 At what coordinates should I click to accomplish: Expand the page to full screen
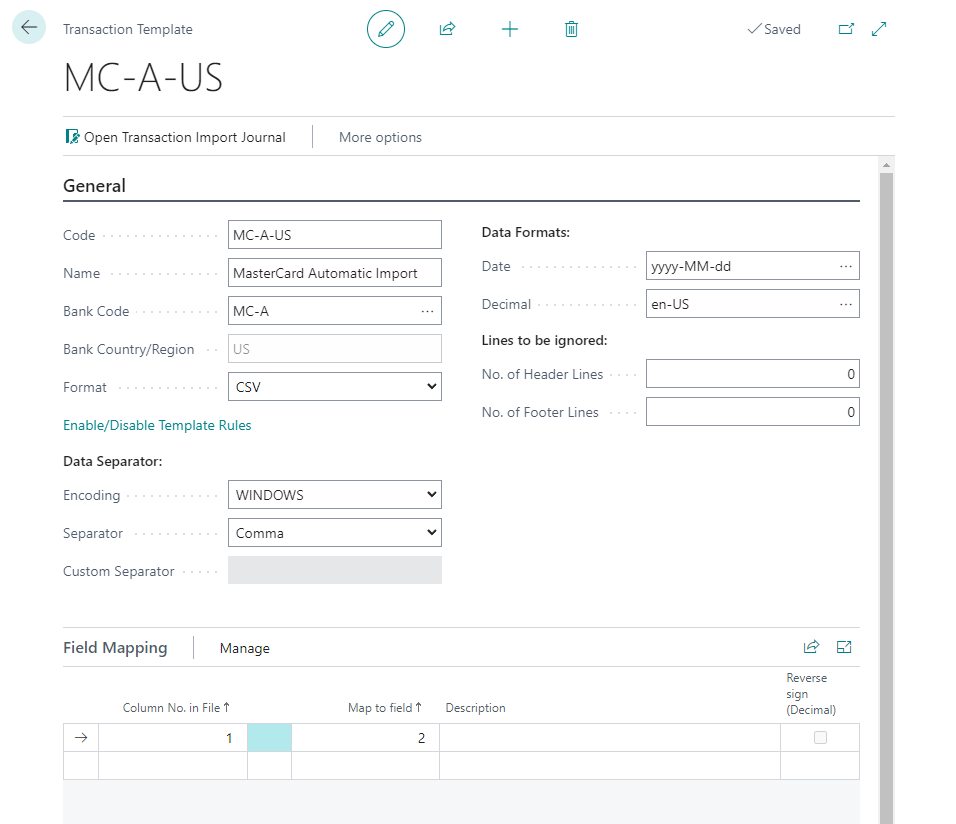tap(879, 29)
